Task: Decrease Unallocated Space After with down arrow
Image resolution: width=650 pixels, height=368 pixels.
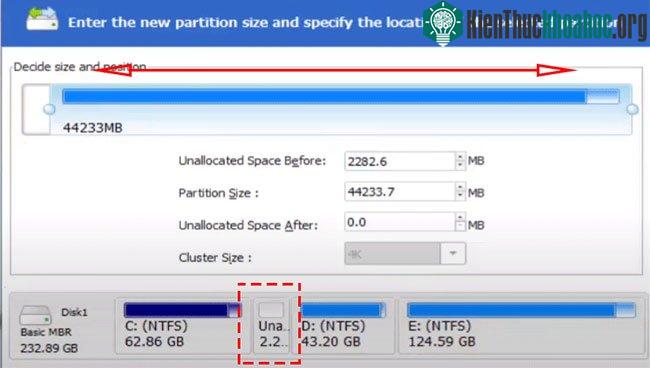Action: pyautogui.click(x=460, y=227)
